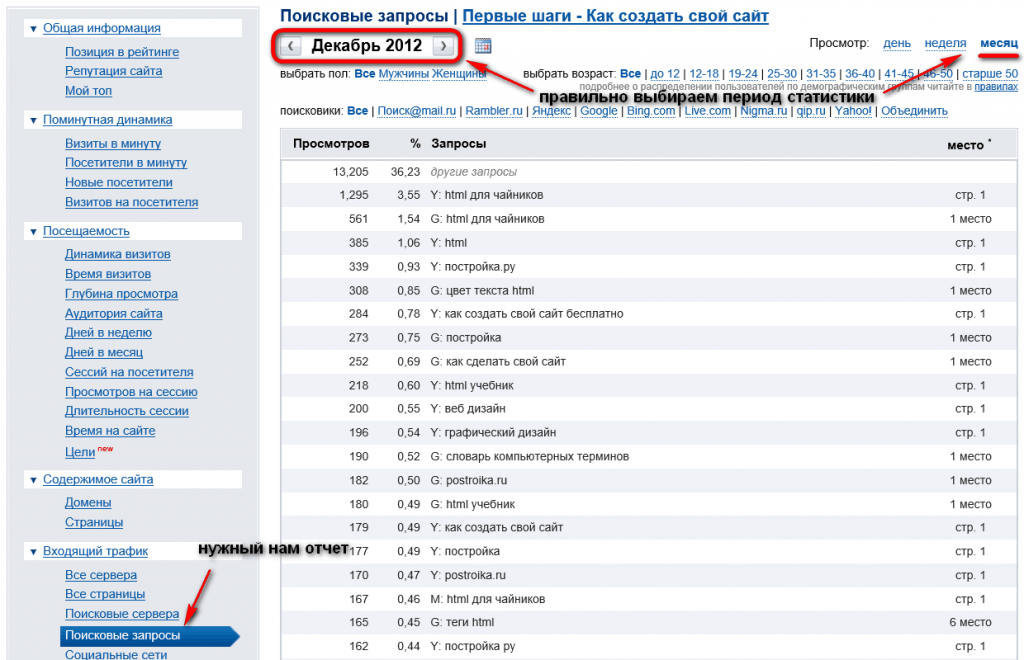Select age group старше 50
The width and height of the screenshot is (1024, 660).
[x=990, y=74]
